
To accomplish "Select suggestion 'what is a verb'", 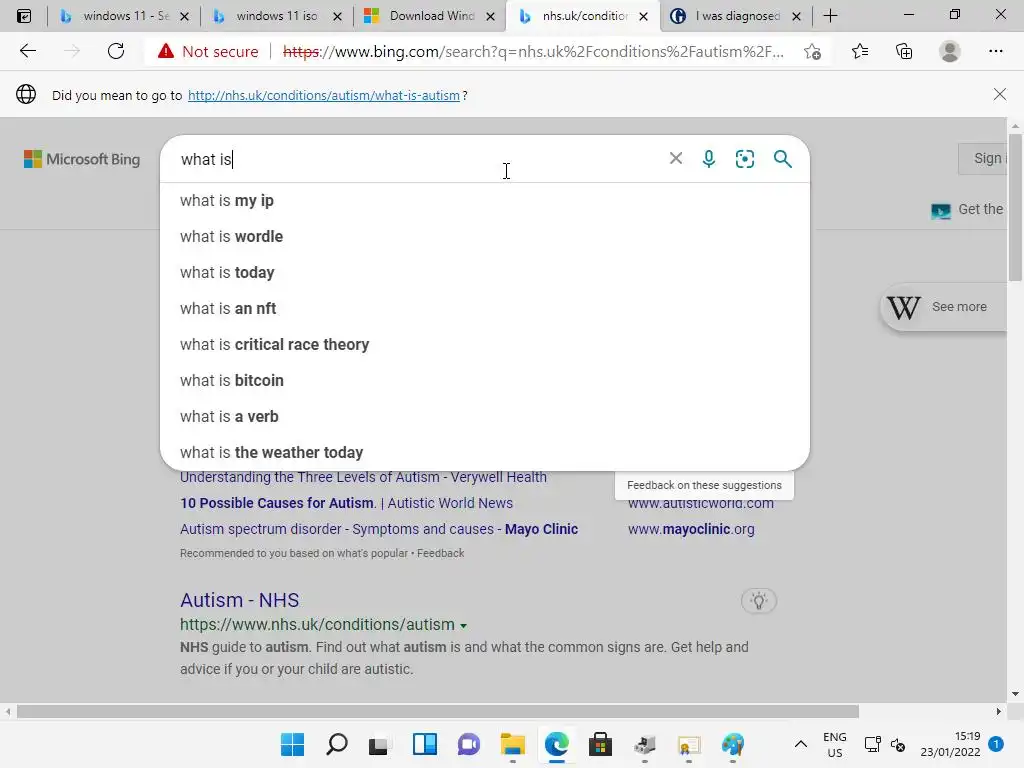I will tap(485, 416).
